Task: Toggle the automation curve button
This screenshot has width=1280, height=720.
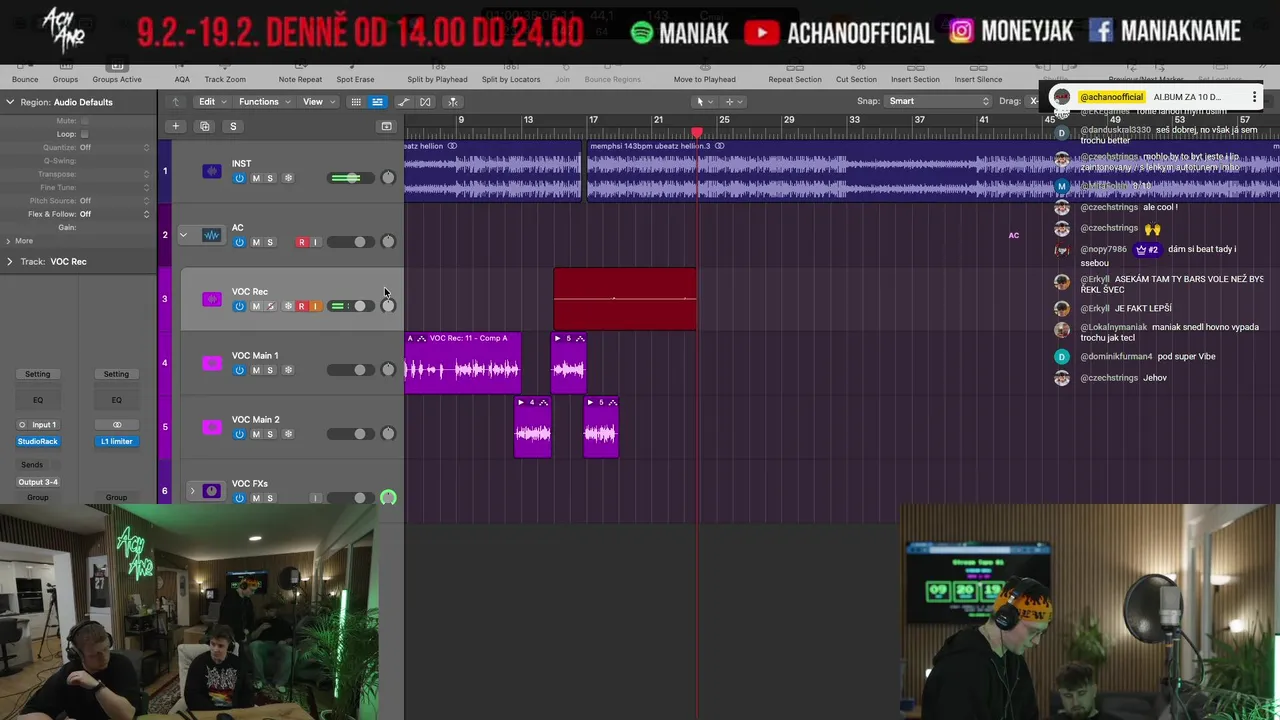Action: pos(403,102)
